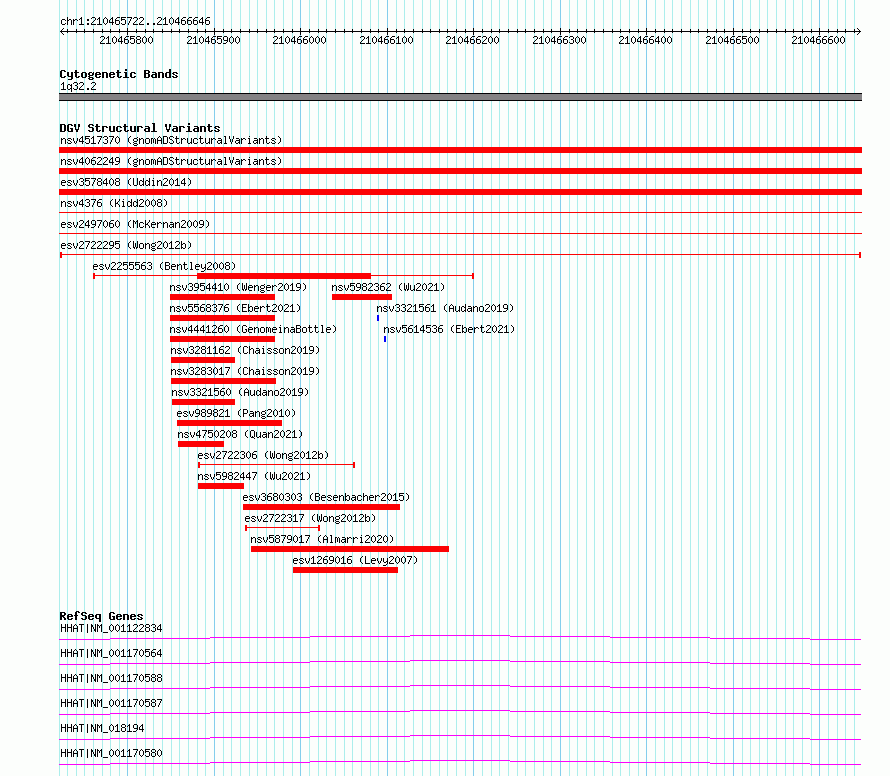Click the red bar under nsv5879017
890x776 pixels.
350,549
